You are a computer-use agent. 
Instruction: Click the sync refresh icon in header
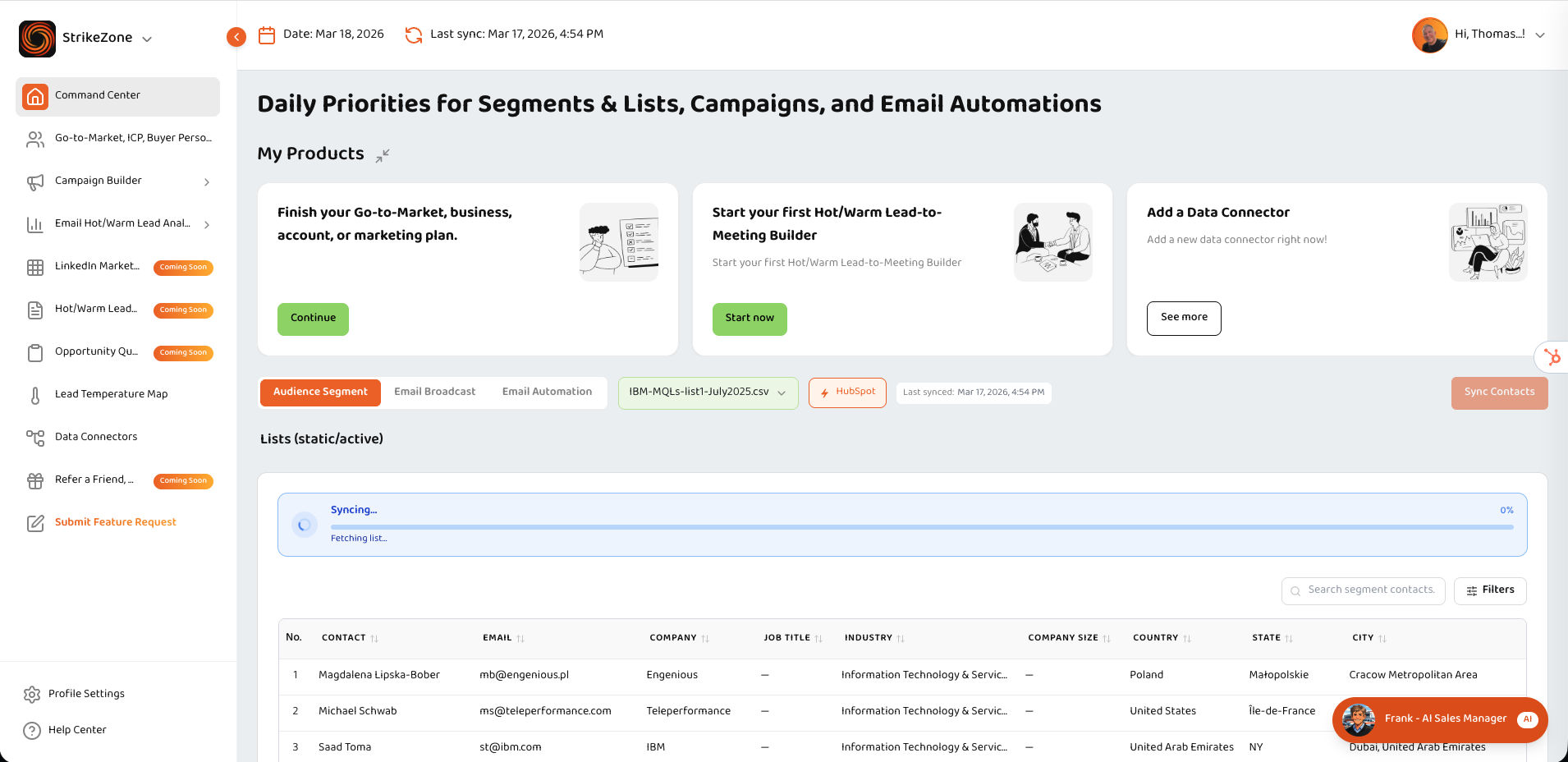[x=414, y=35]
